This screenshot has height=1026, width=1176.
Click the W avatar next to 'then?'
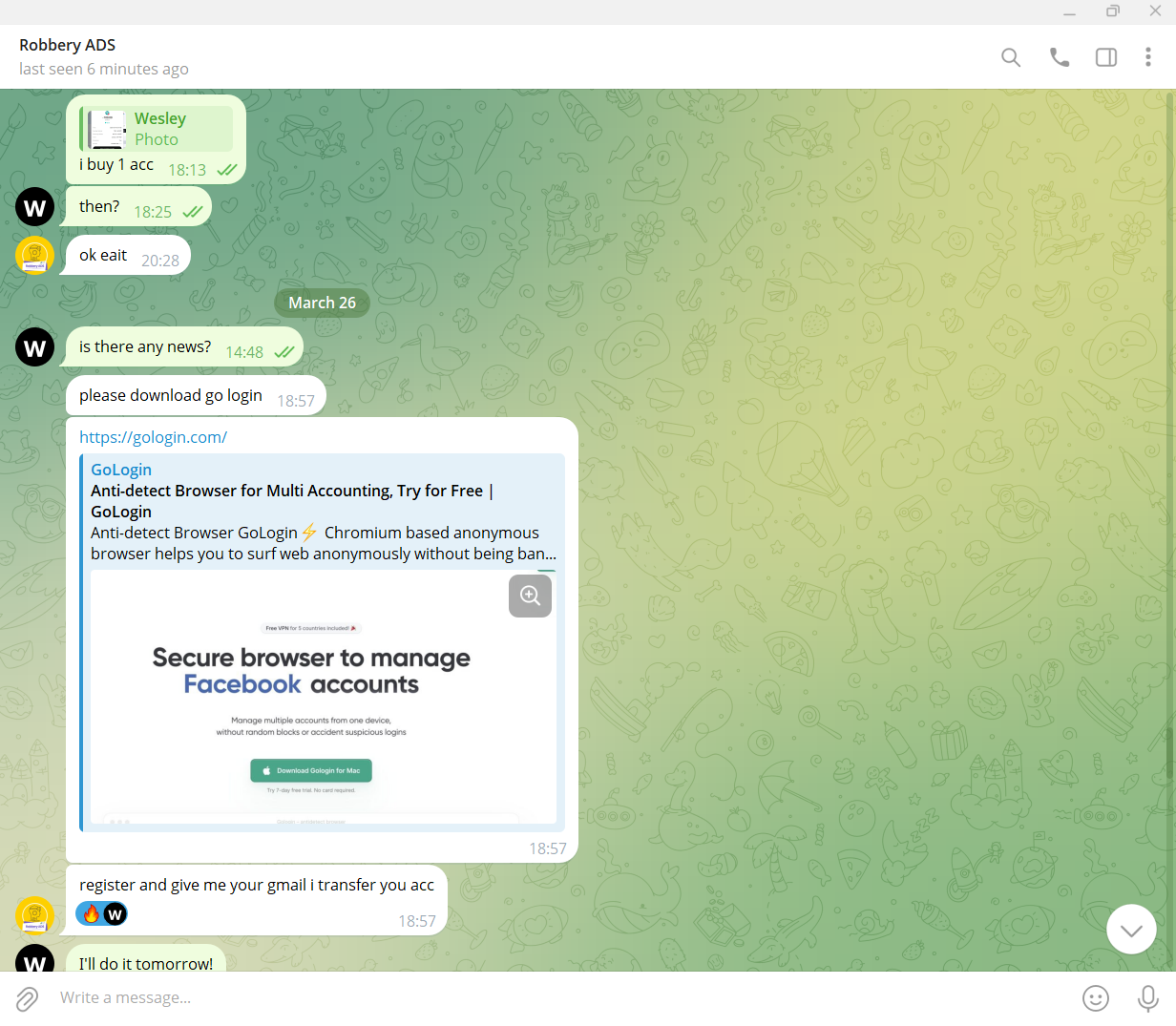[x=34, y=206]
